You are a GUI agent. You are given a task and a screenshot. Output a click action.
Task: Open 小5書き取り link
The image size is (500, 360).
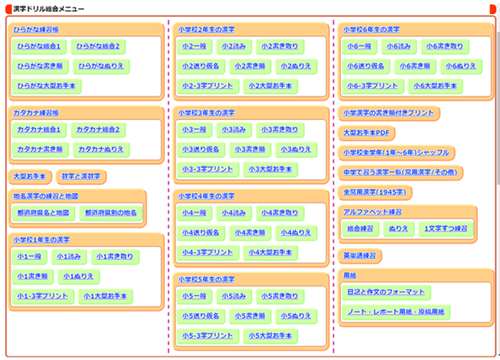[x=280, y=296]
